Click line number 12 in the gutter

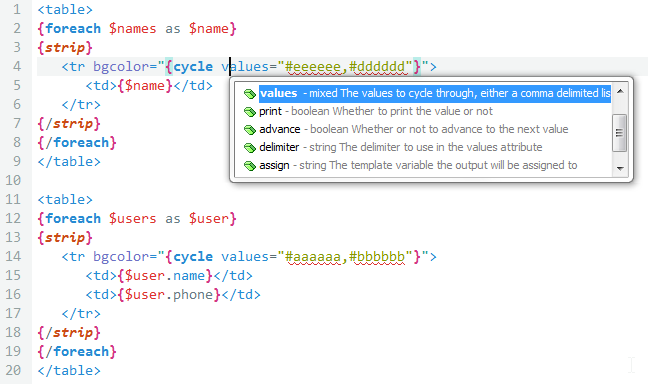click(13, 219)
